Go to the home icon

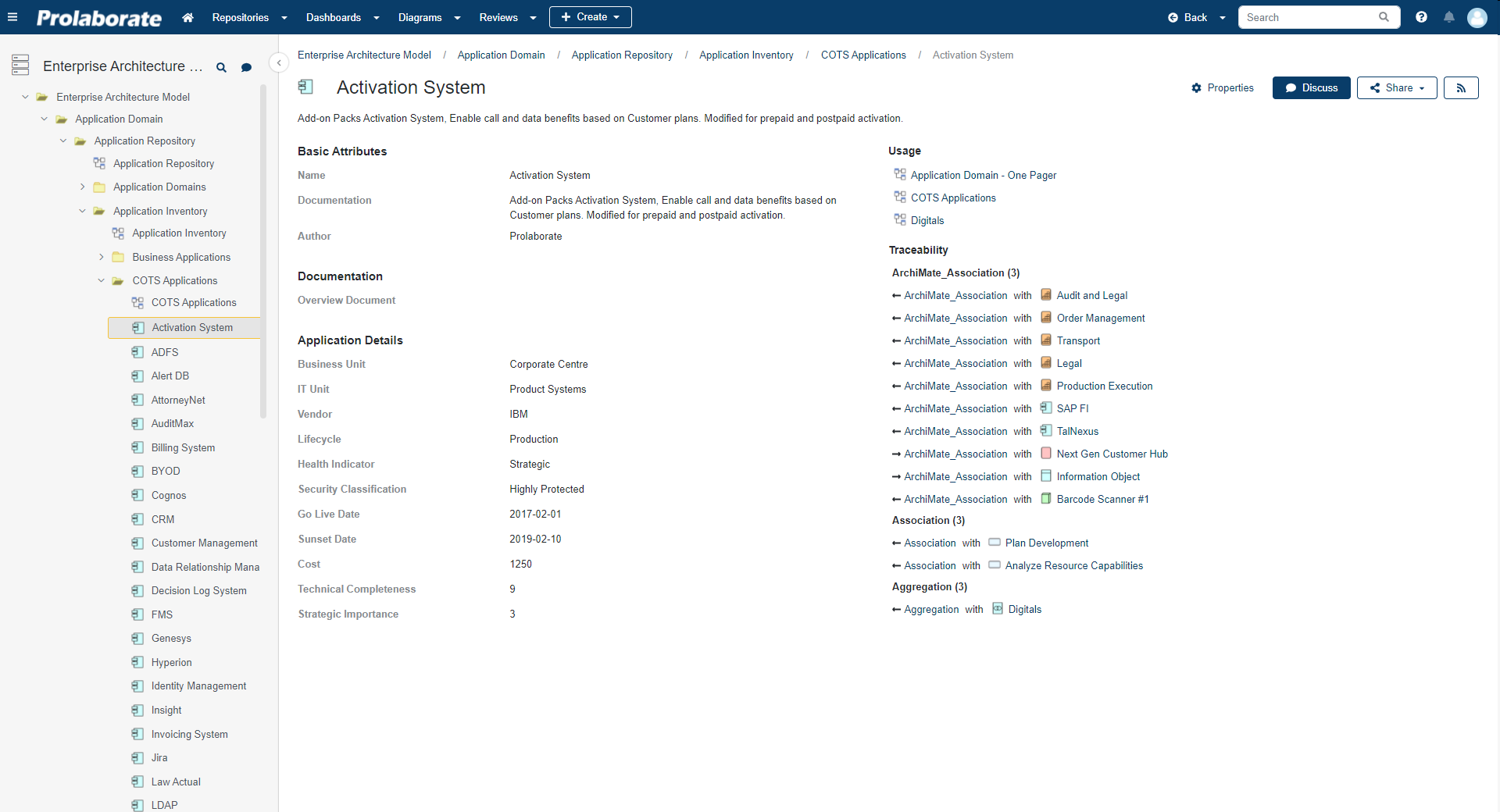coord(187,17)
